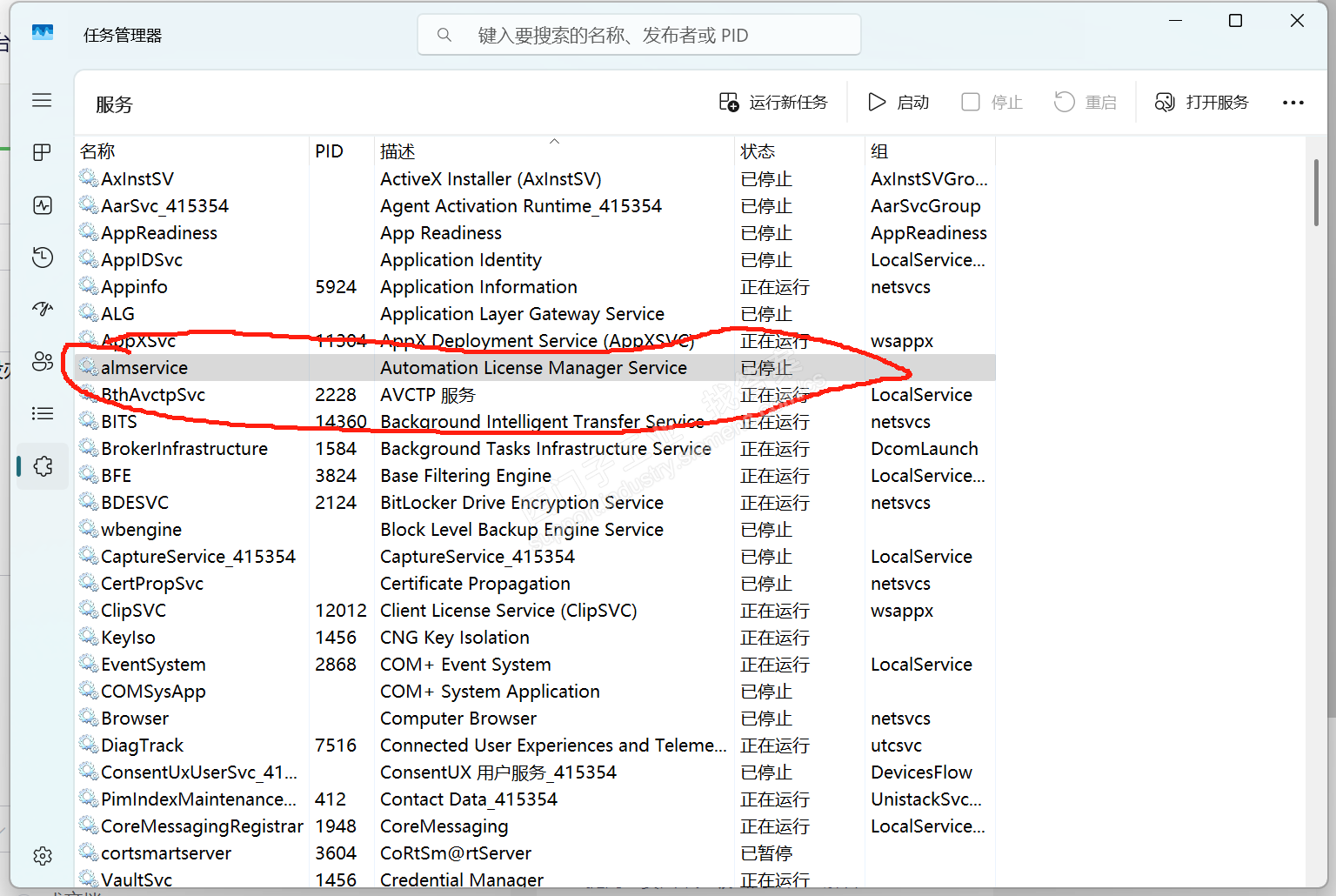This screenshot has height=896, width=1336.
Task: Select the AarSvc_415354 service name
Action: tap(164, 206)
